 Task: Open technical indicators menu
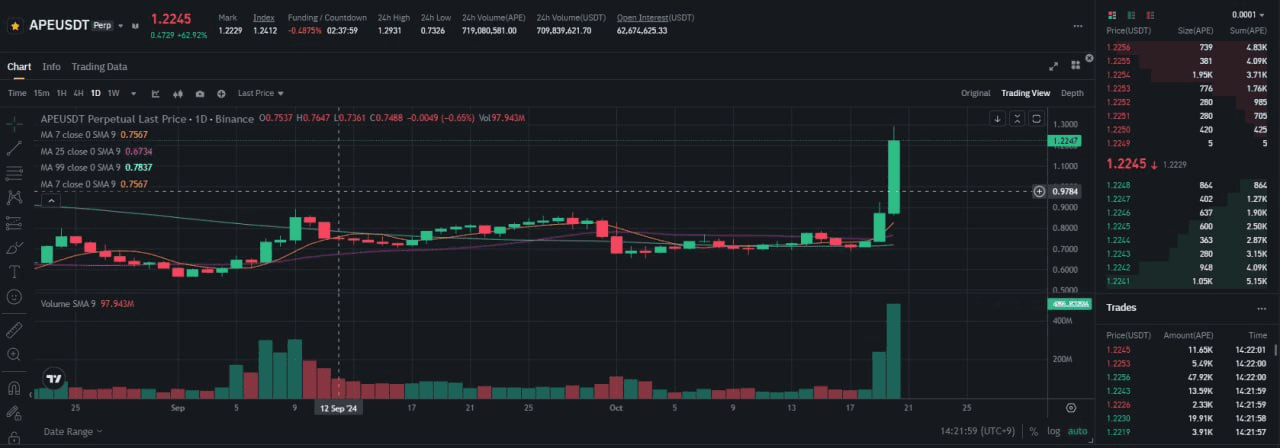pyautogui.click(x=156, y=93)
